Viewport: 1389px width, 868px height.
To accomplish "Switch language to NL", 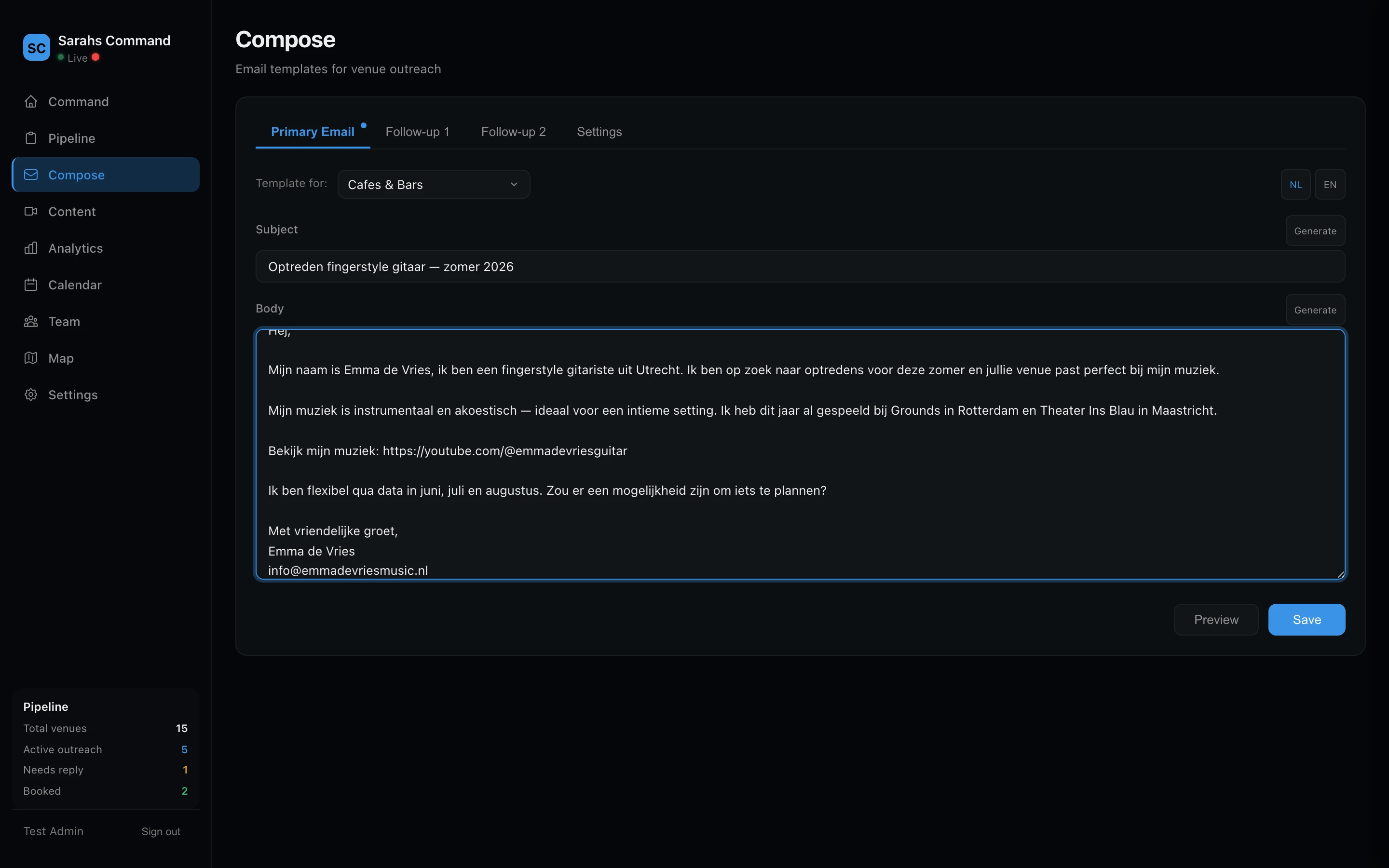I will click(1295, 184).
